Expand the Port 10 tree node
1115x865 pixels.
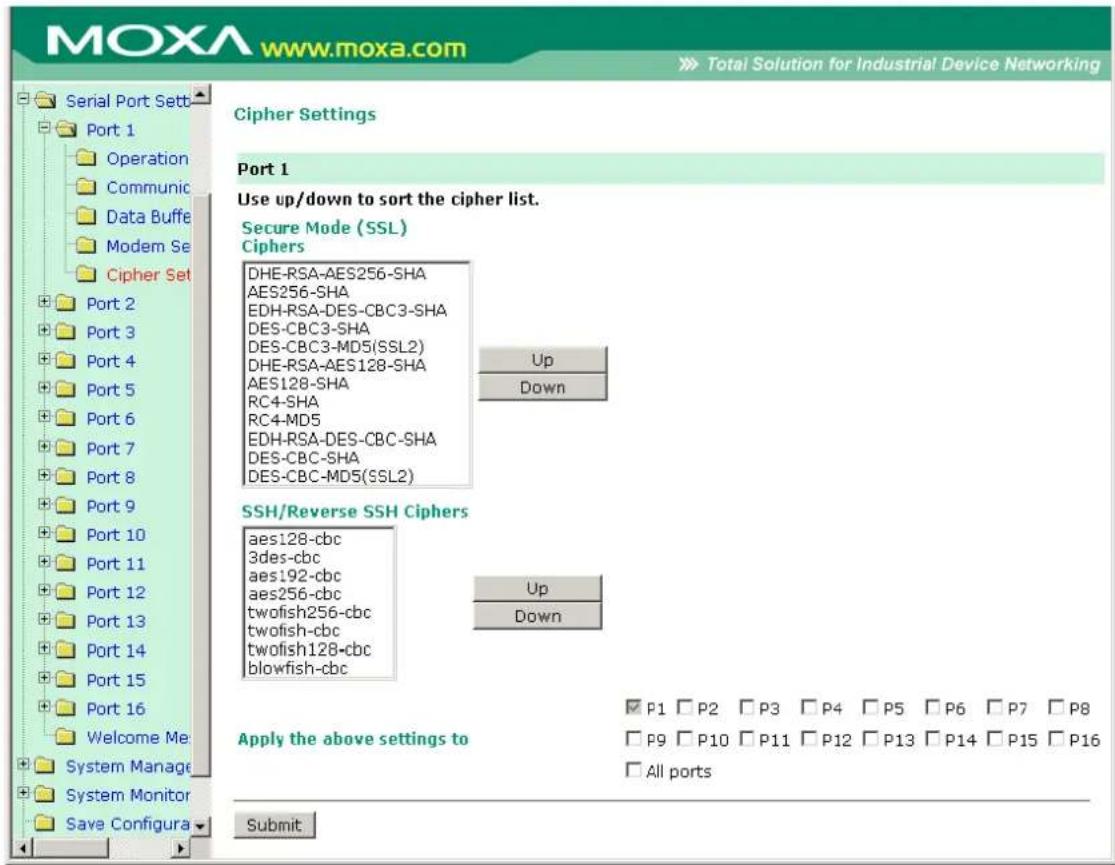click(x=44, y=532)
